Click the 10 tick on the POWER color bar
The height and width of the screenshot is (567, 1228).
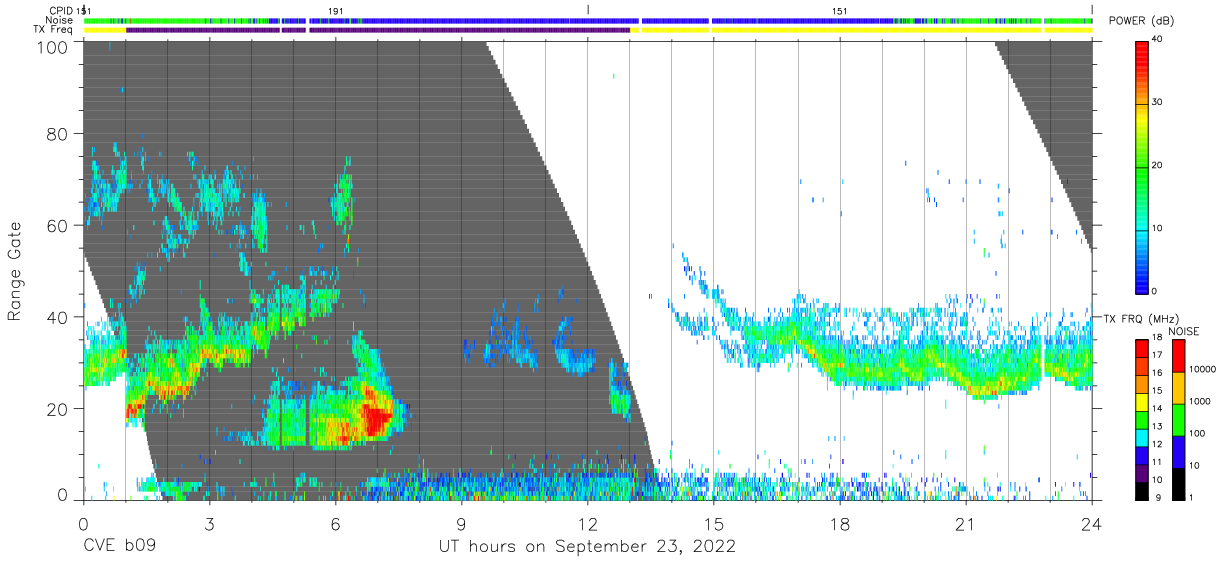click(x=1158, y=228)
